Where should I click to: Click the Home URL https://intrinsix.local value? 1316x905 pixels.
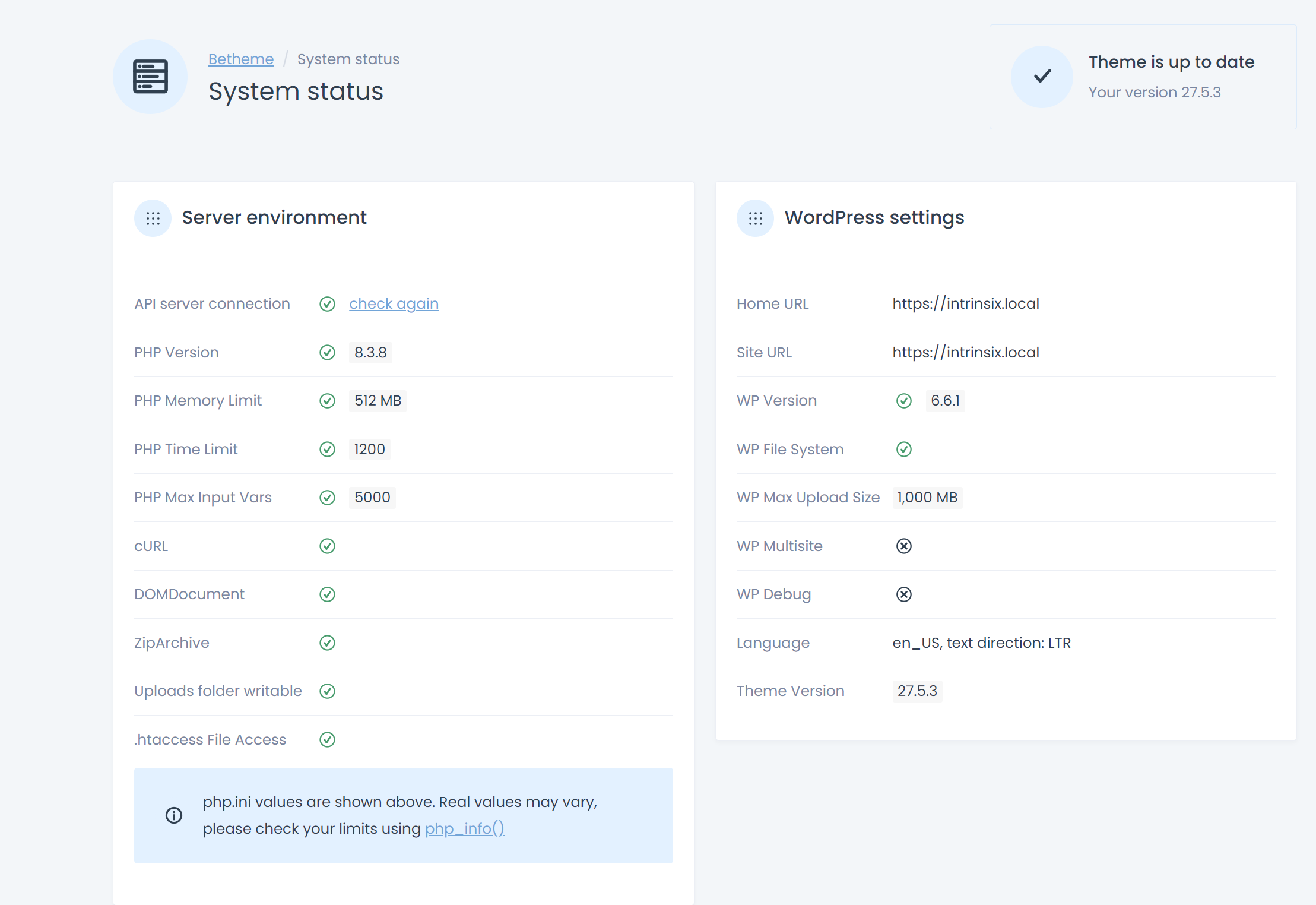[966, 304]
